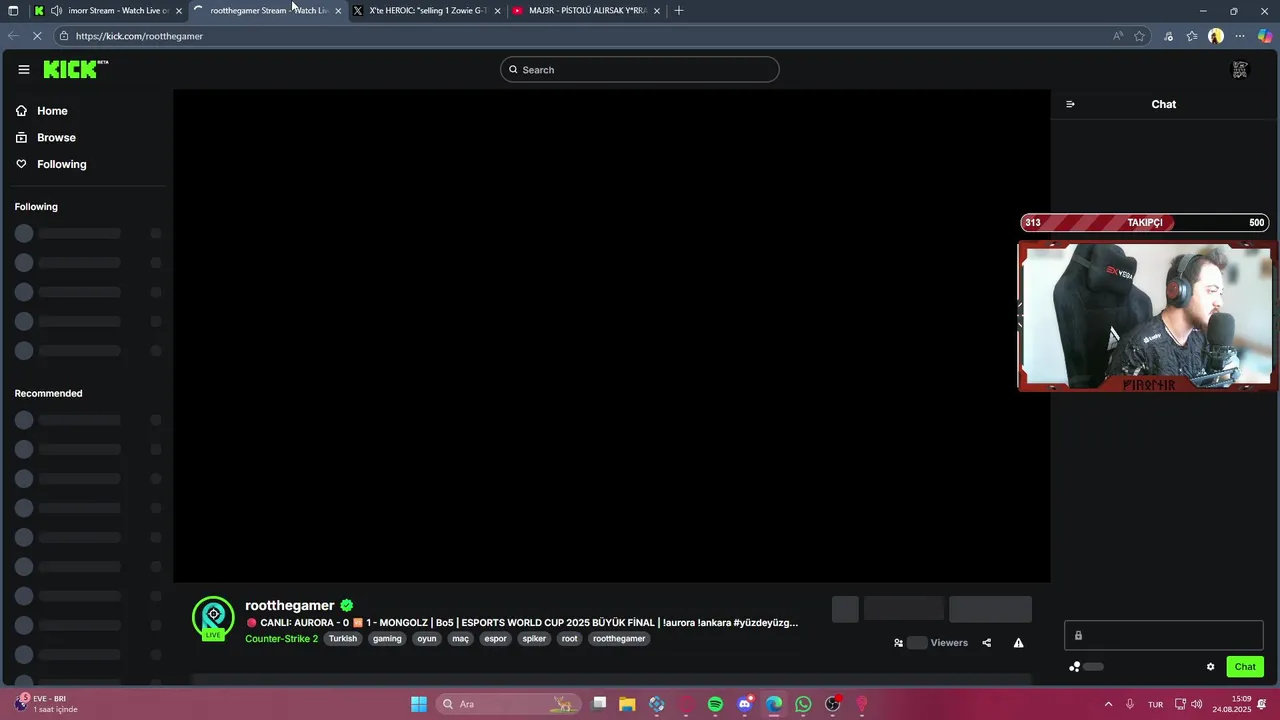Screen dimensions: 1280x720
Task: Open the browser favorites list icon
Action: (1192, 36)
